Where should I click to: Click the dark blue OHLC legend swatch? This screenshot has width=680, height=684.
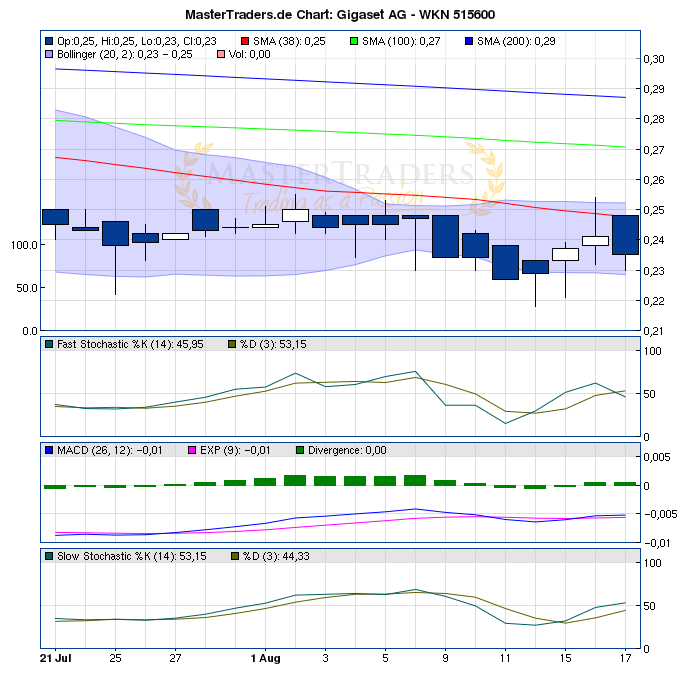tap(49, 41)
